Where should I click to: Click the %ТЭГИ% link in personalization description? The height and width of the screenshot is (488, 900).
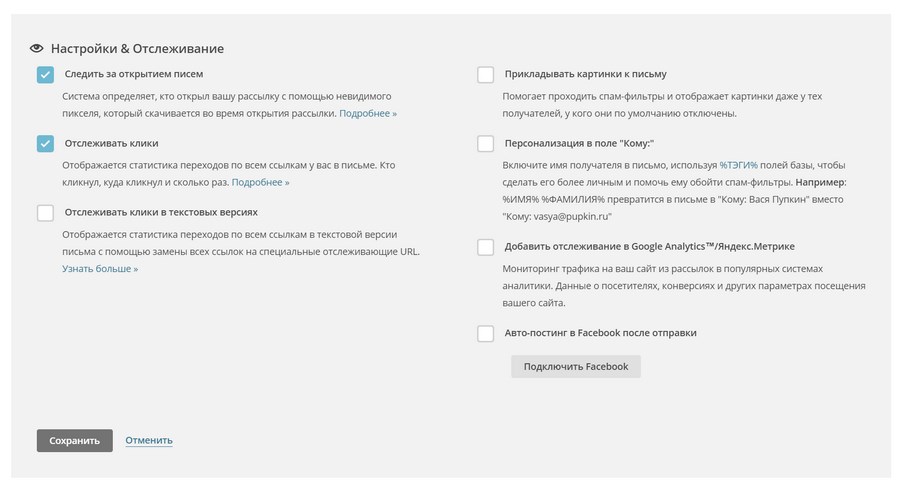point(739,165)
